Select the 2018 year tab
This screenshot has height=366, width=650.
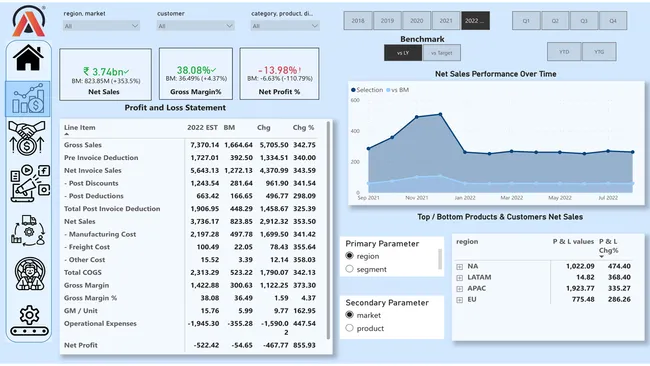(x=358, y=21)
